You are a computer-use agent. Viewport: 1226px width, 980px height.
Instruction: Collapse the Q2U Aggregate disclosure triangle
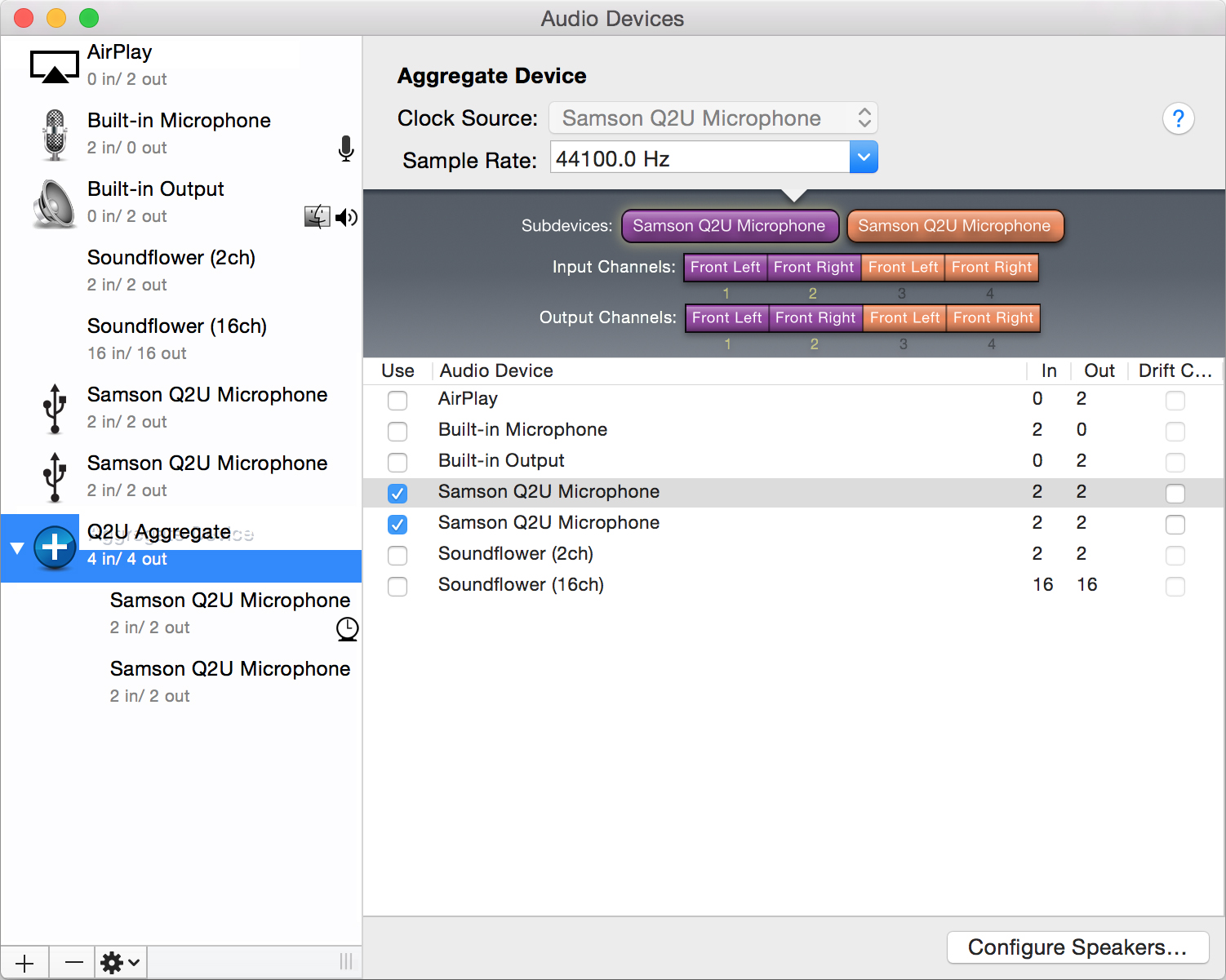click(x=17, y=548)
